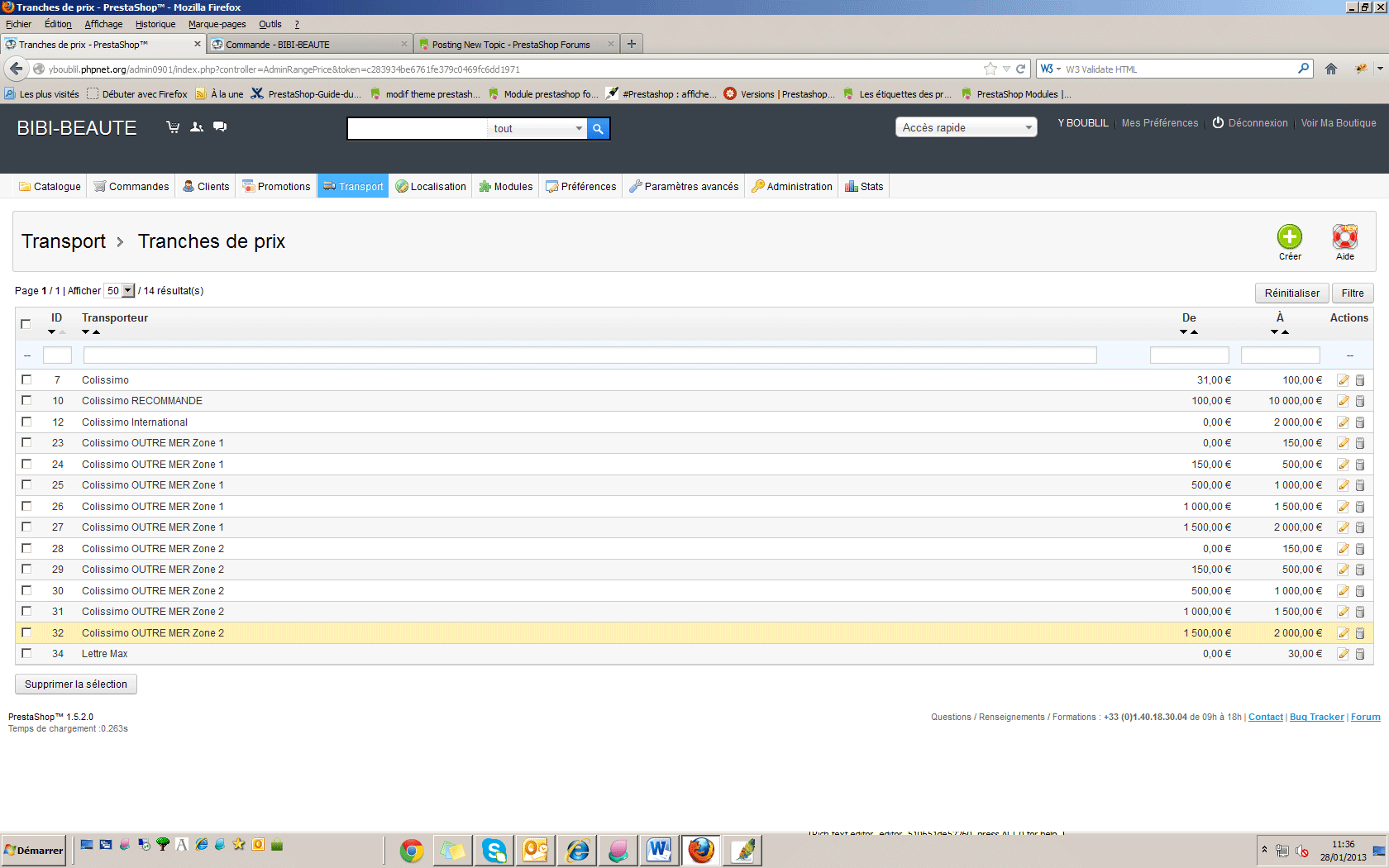Edit highlighted price range ID 32
Viewport: 1389px width, 868px height.
(1344, 633)
